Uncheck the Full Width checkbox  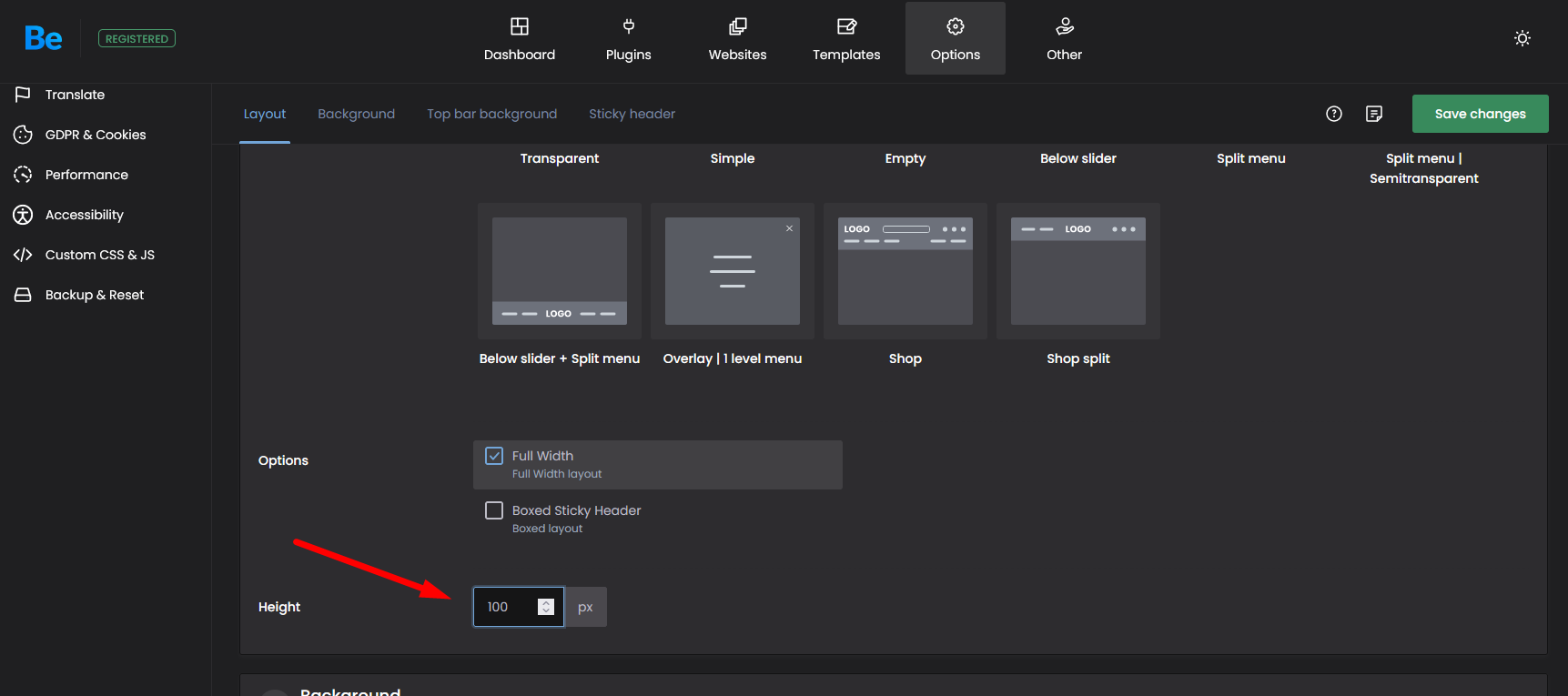pos(494,456)
